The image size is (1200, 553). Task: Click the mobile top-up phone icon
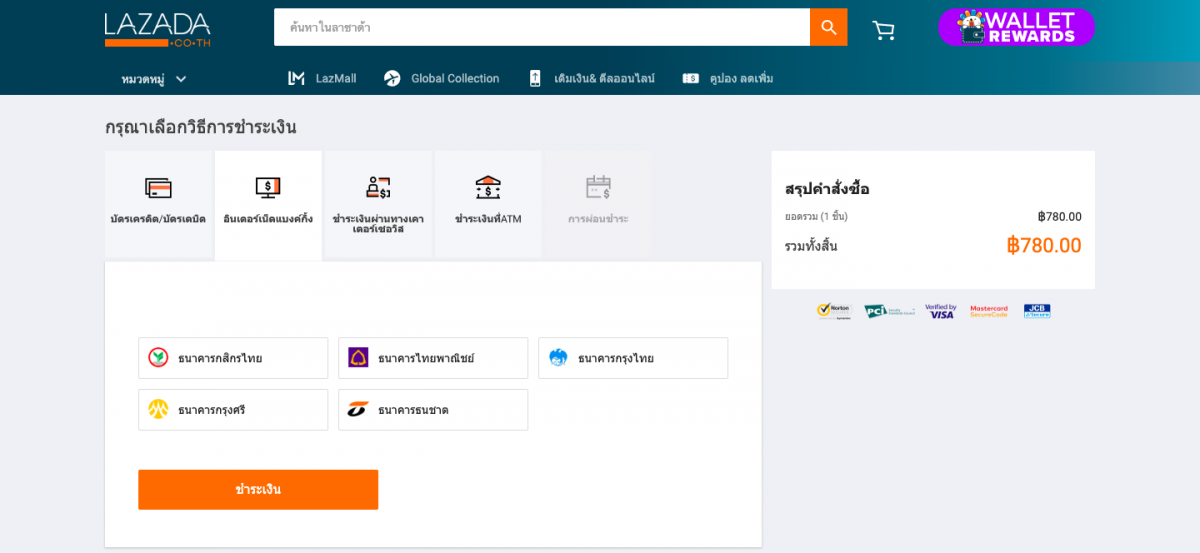(535, 78)
